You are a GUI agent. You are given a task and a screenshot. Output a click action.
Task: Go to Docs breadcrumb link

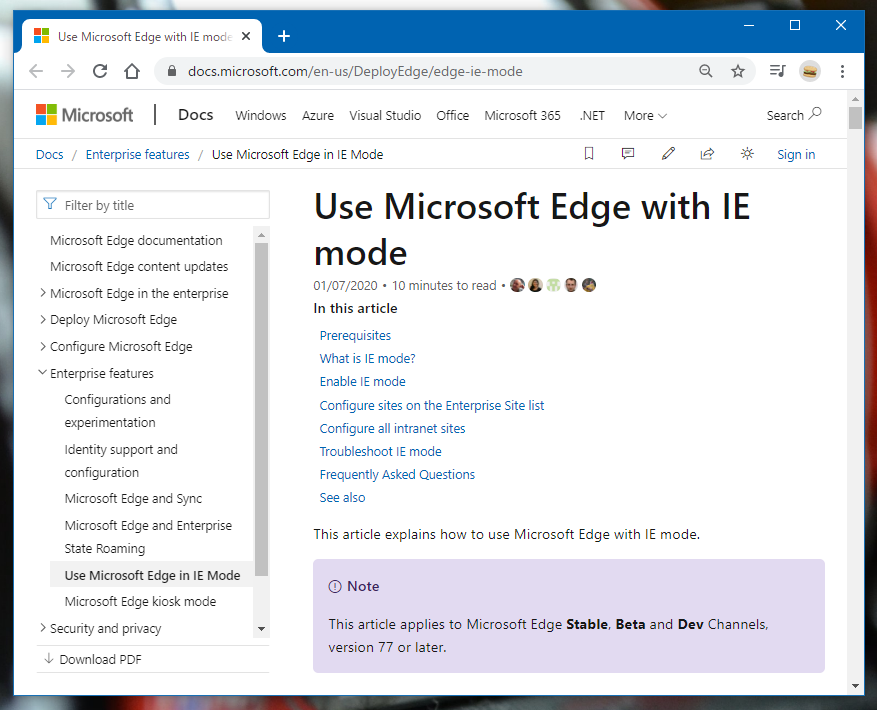point(50,154)
